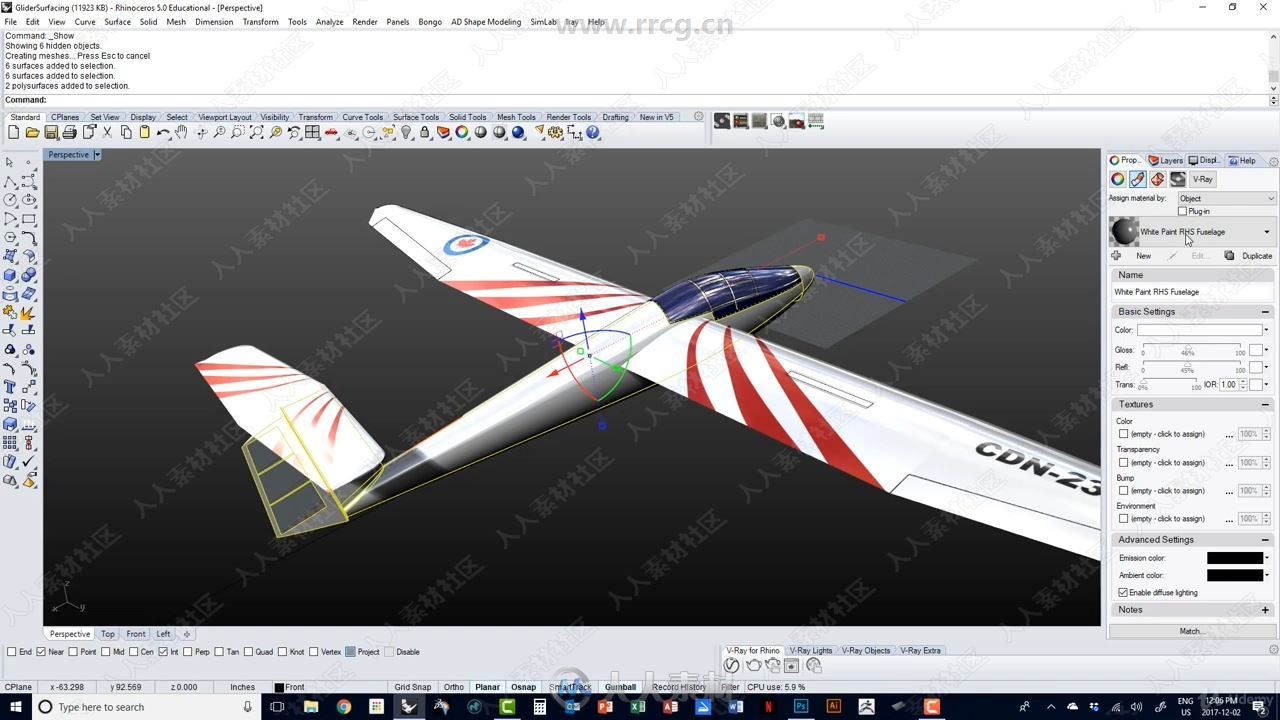
Task: Click the Ambient color black swatch
Action: coord(1235,575)
